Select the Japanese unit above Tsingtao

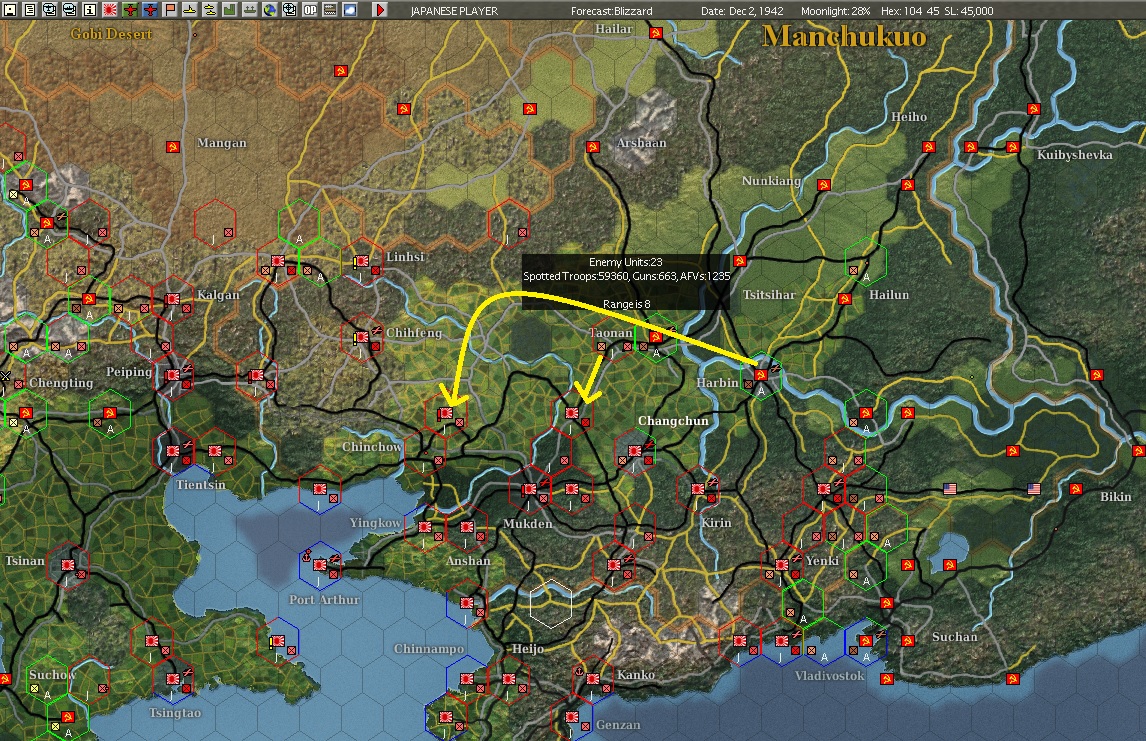coord(172,679)
